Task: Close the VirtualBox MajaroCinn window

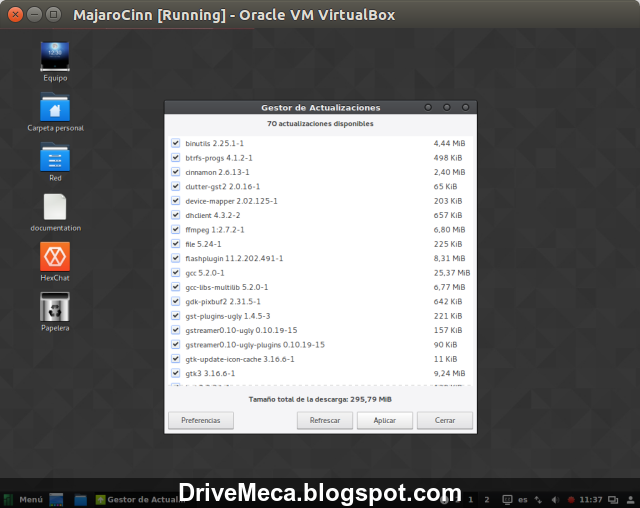Action: pos(15,15)
